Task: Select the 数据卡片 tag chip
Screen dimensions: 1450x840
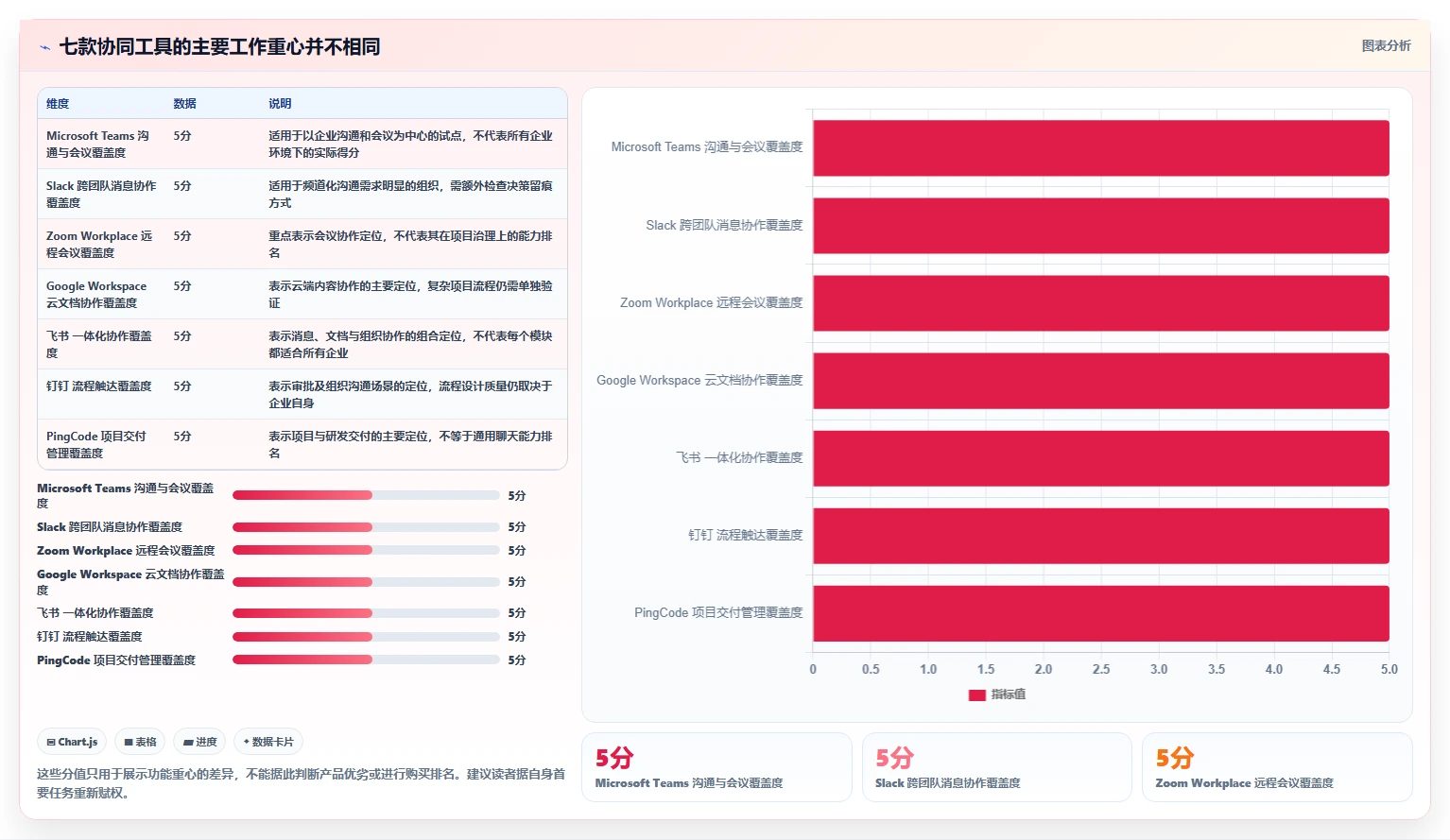Action: tap(268, 742)
